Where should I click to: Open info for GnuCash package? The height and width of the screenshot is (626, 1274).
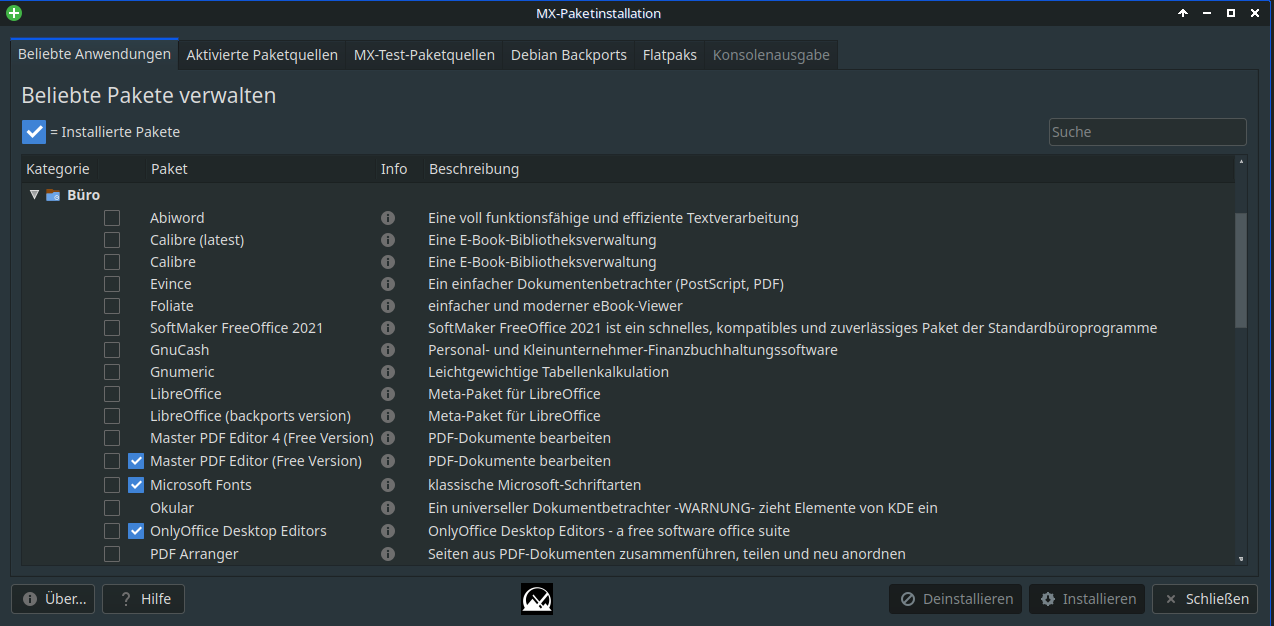click(388, 350)
